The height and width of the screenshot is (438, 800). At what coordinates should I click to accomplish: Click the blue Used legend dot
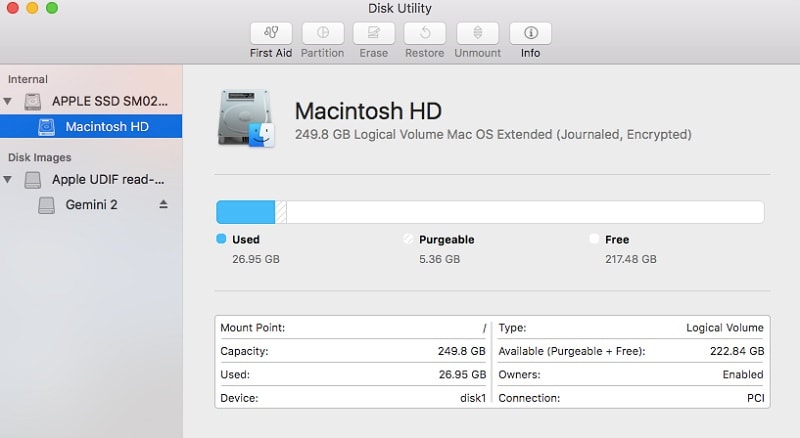pyautogui.click(x=221, y=238)
